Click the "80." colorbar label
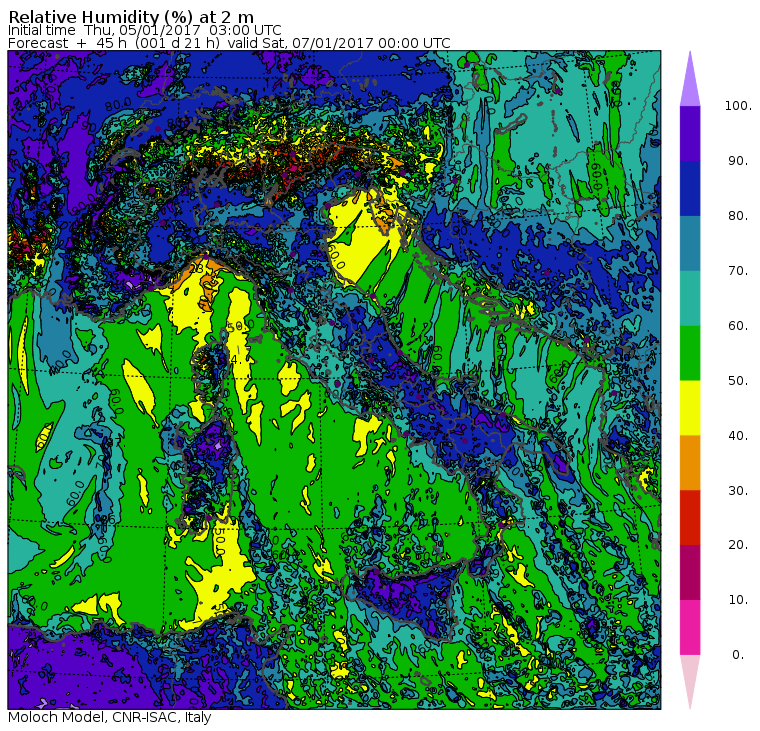This screenshot has height=731, width=760. pos(738,216)
